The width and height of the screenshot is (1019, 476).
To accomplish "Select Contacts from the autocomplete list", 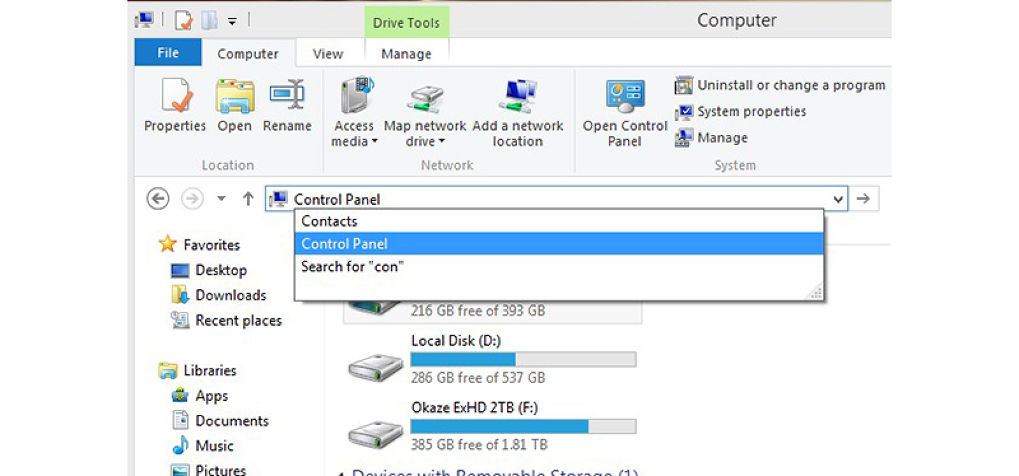I will click(x=329, y=221).
